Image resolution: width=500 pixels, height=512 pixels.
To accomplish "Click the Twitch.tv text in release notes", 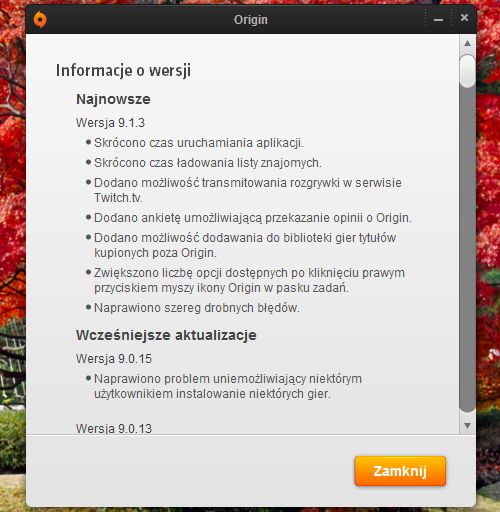I will point(118,198).
